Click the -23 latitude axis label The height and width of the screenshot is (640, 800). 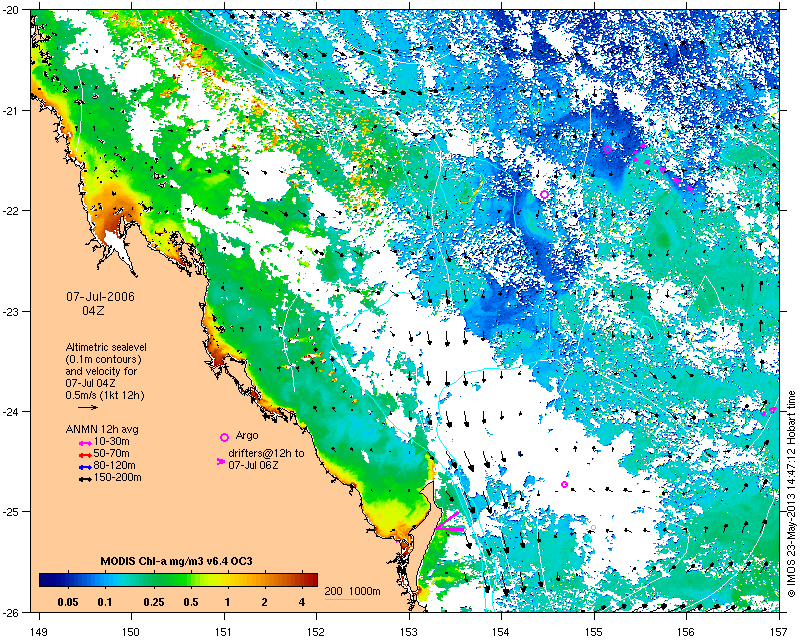click(x=11, y=311)
